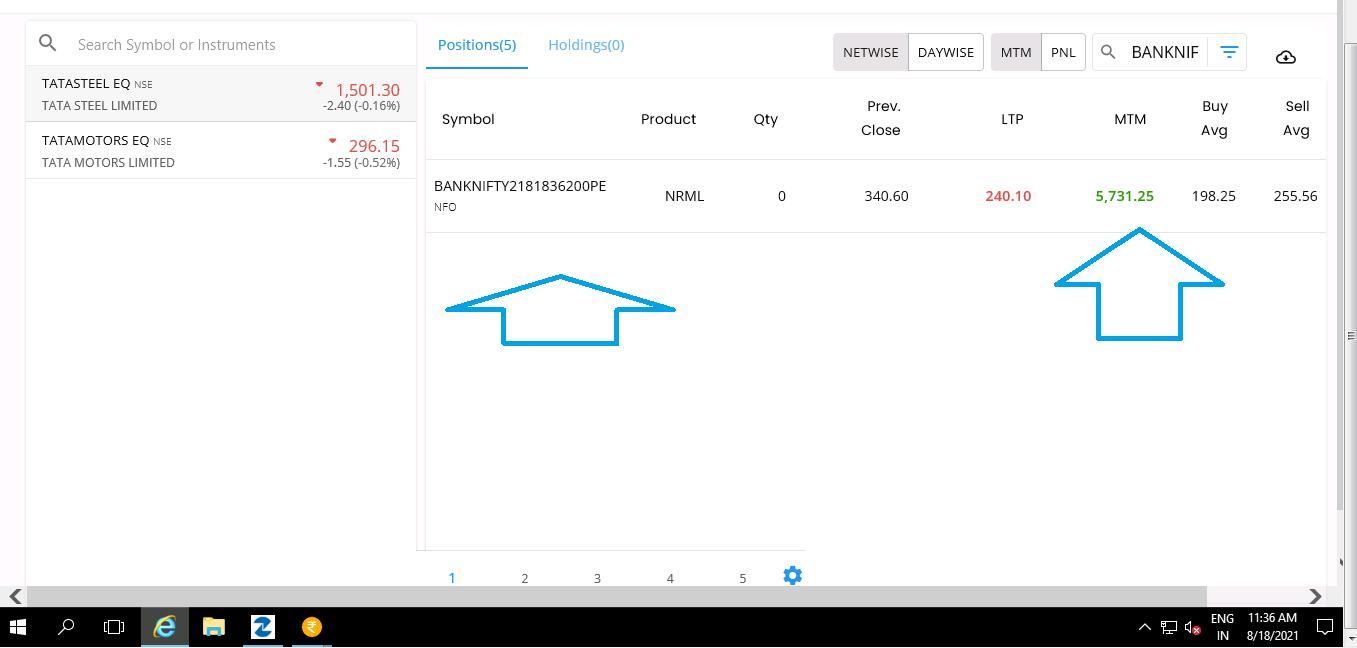Open File Explorer from the taskbar
This screenshot has width=1357, height=648.
pyautogui.click(x=213, y=627)
